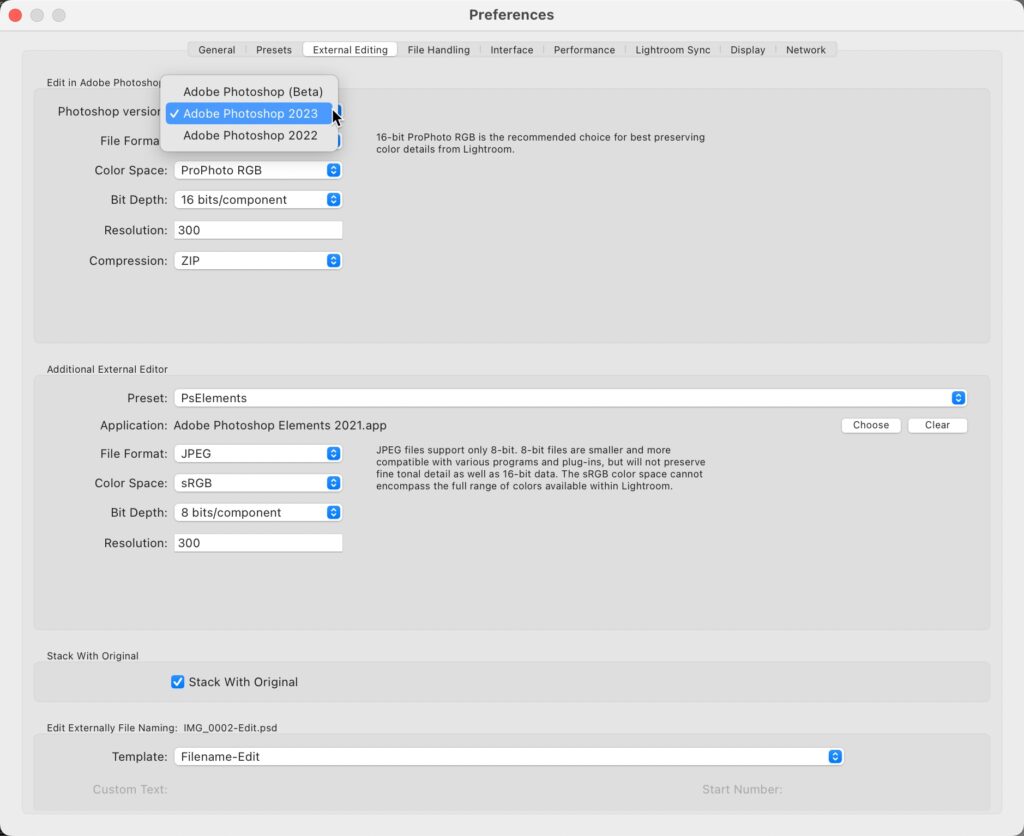Expand the PsElements Preset dropdown
The width and height of the screenshot is (1024, 836).
click(x=570, y=398)
